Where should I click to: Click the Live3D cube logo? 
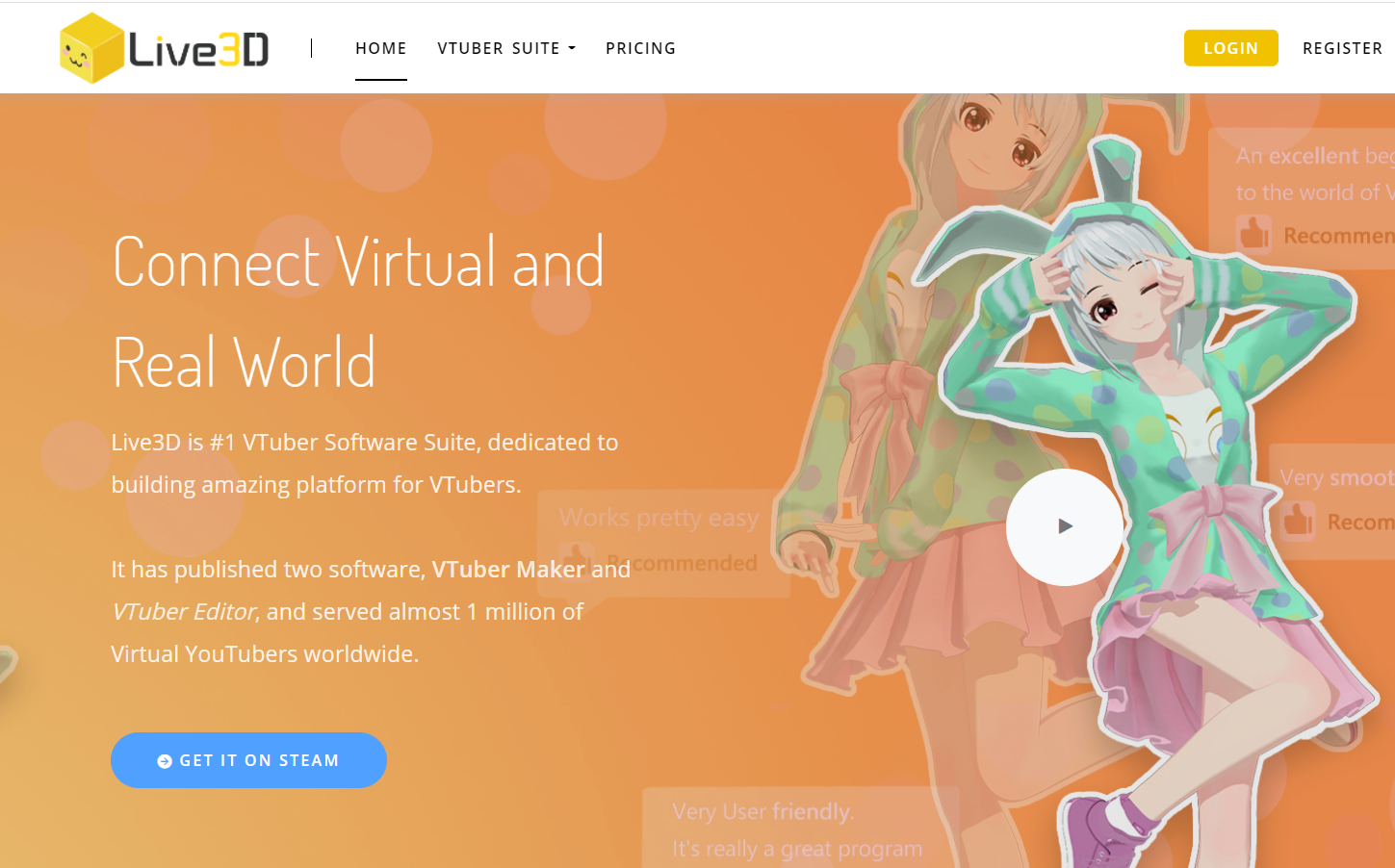(91, 46)
